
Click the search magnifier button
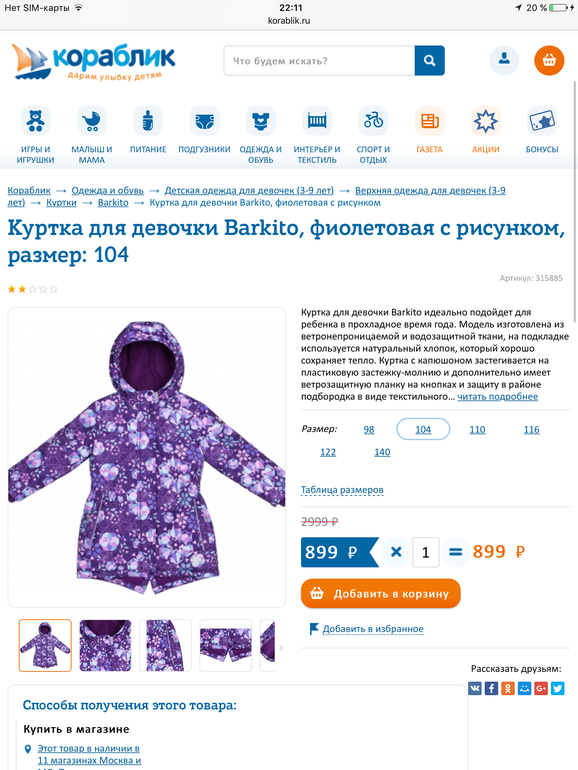click(x=430, y=60)
